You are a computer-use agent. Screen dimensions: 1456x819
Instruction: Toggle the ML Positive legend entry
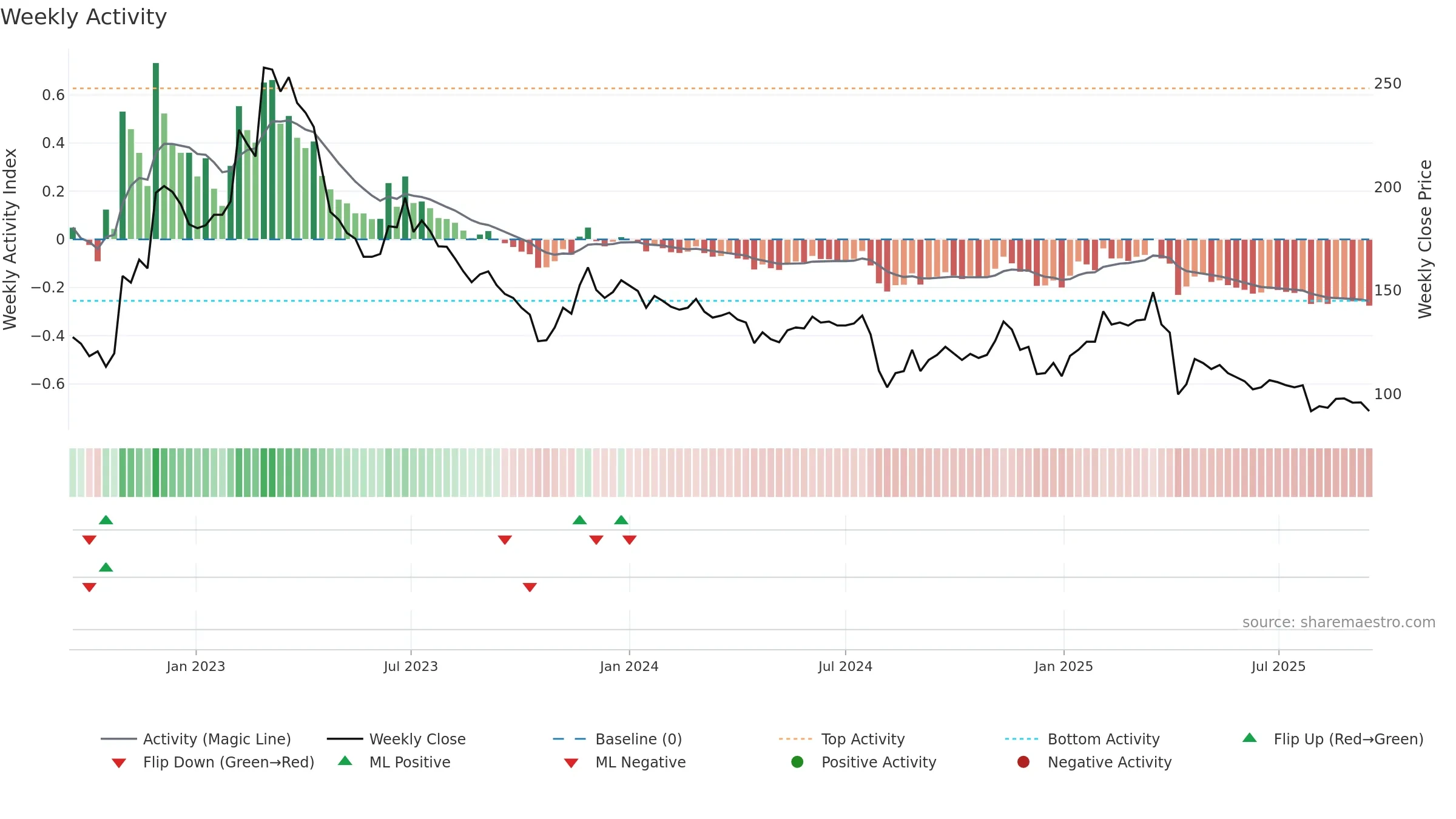[x=394, y=762]
